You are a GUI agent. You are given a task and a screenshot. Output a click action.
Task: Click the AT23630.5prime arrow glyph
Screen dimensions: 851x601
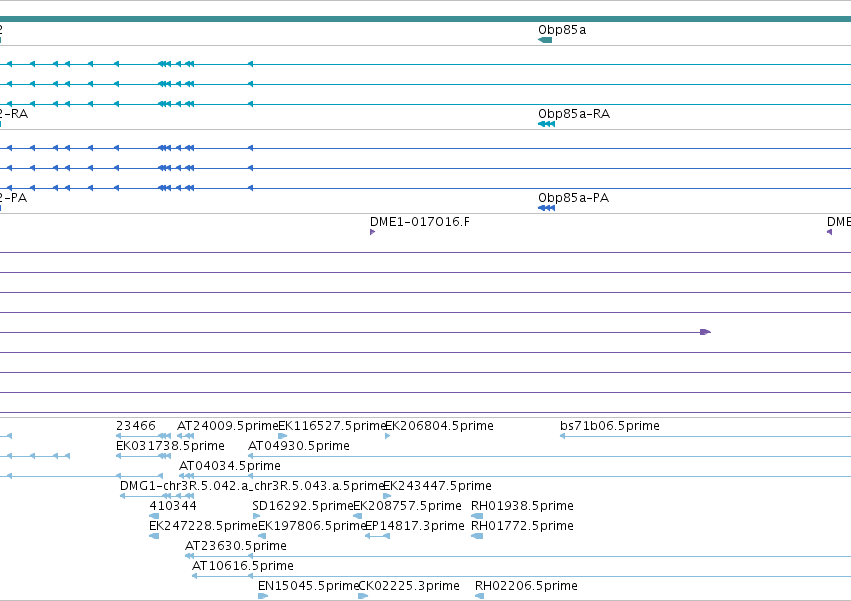(x=518, y=556)
